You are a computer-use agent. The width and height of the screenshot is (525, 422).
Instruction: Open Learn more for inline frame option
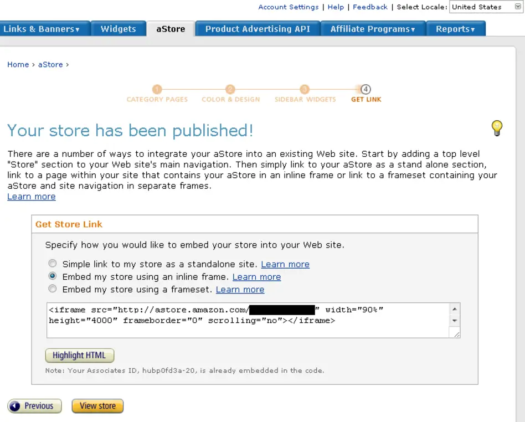click(x=257, y=277)
